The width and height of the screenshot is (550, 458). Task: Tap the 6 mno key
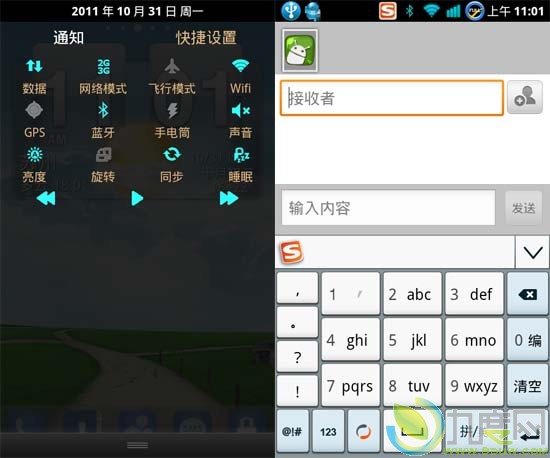click(474, 339)
